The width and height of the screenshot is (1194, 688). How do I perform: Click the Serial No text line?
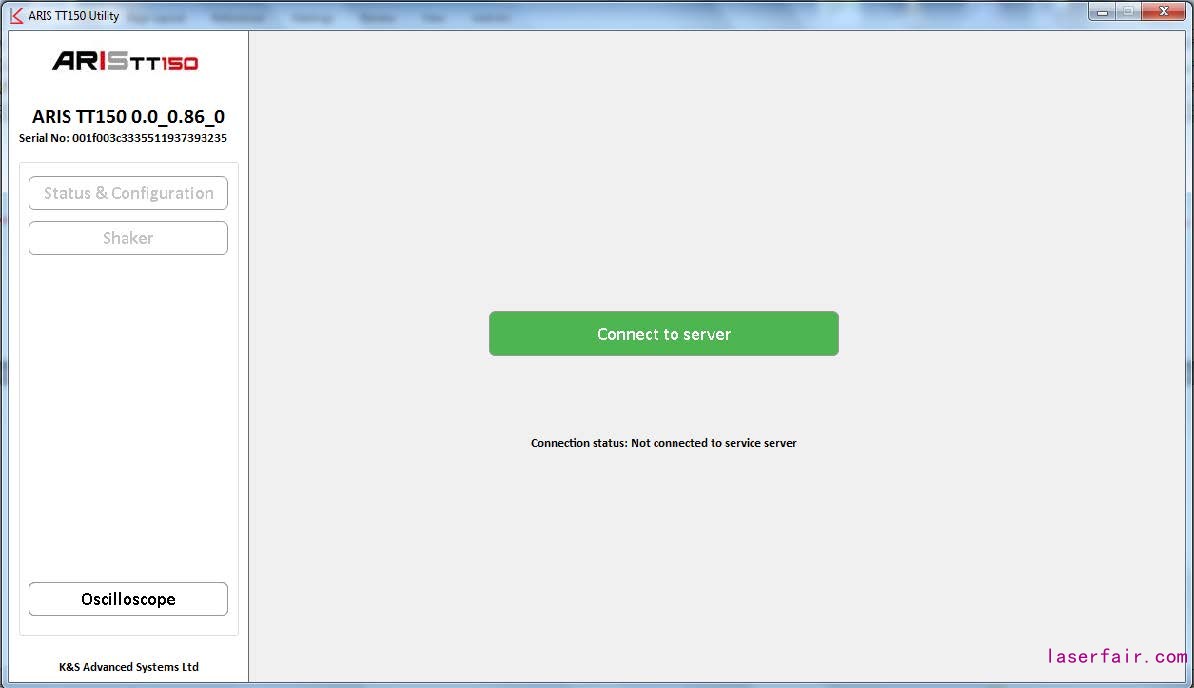pyautogui.click(x=123, y=138)
